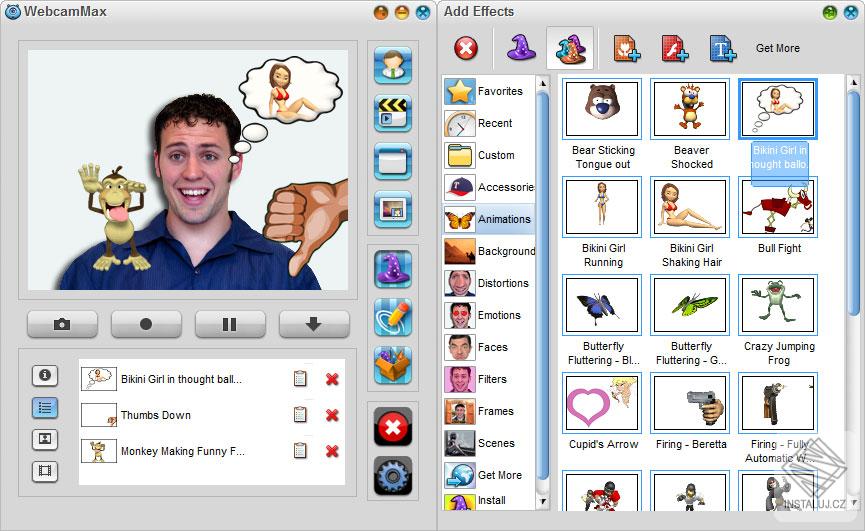The image size is (865, 531).
Task: Open the Frames category
Action: (x=488, y=411)
